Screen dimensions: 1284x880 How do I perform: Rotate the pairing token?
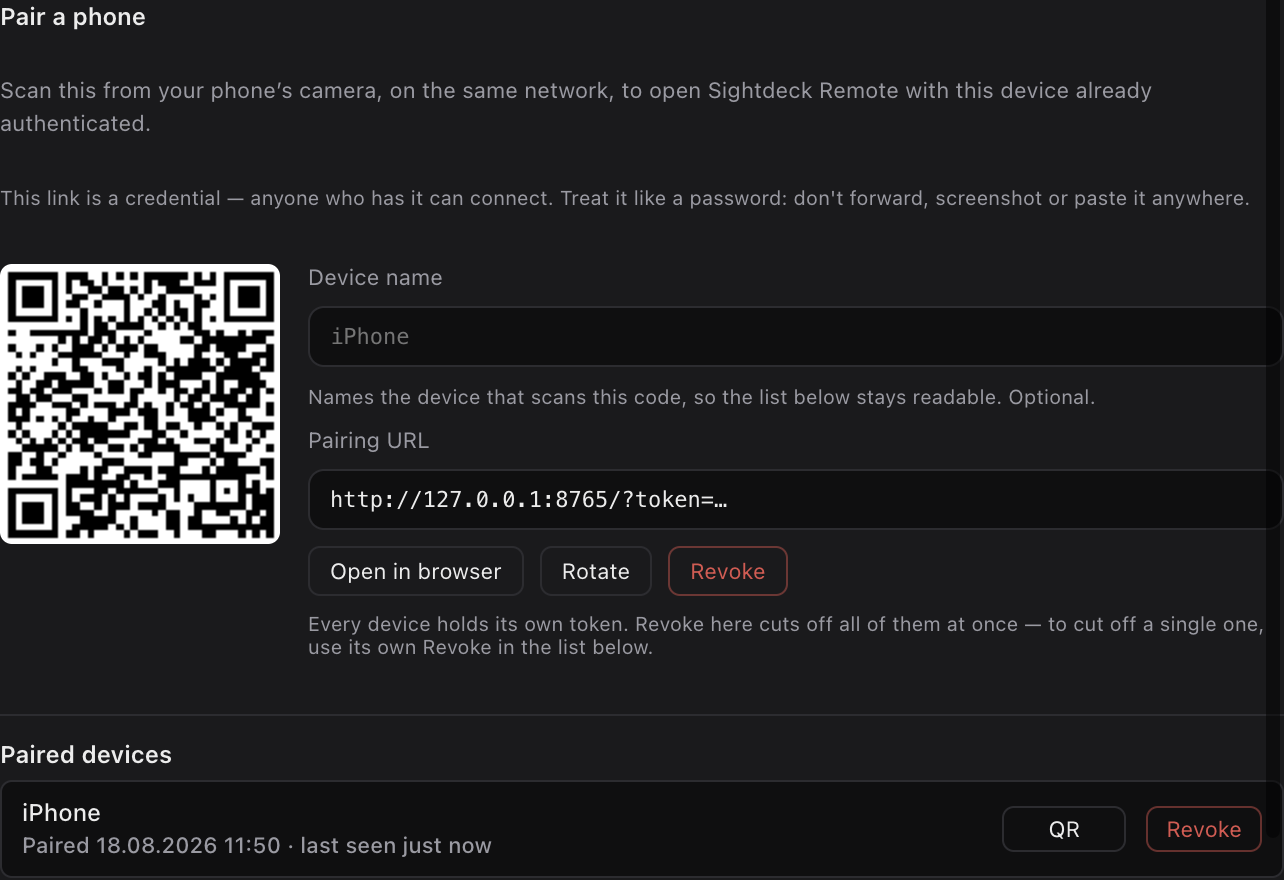pos(596,571)
